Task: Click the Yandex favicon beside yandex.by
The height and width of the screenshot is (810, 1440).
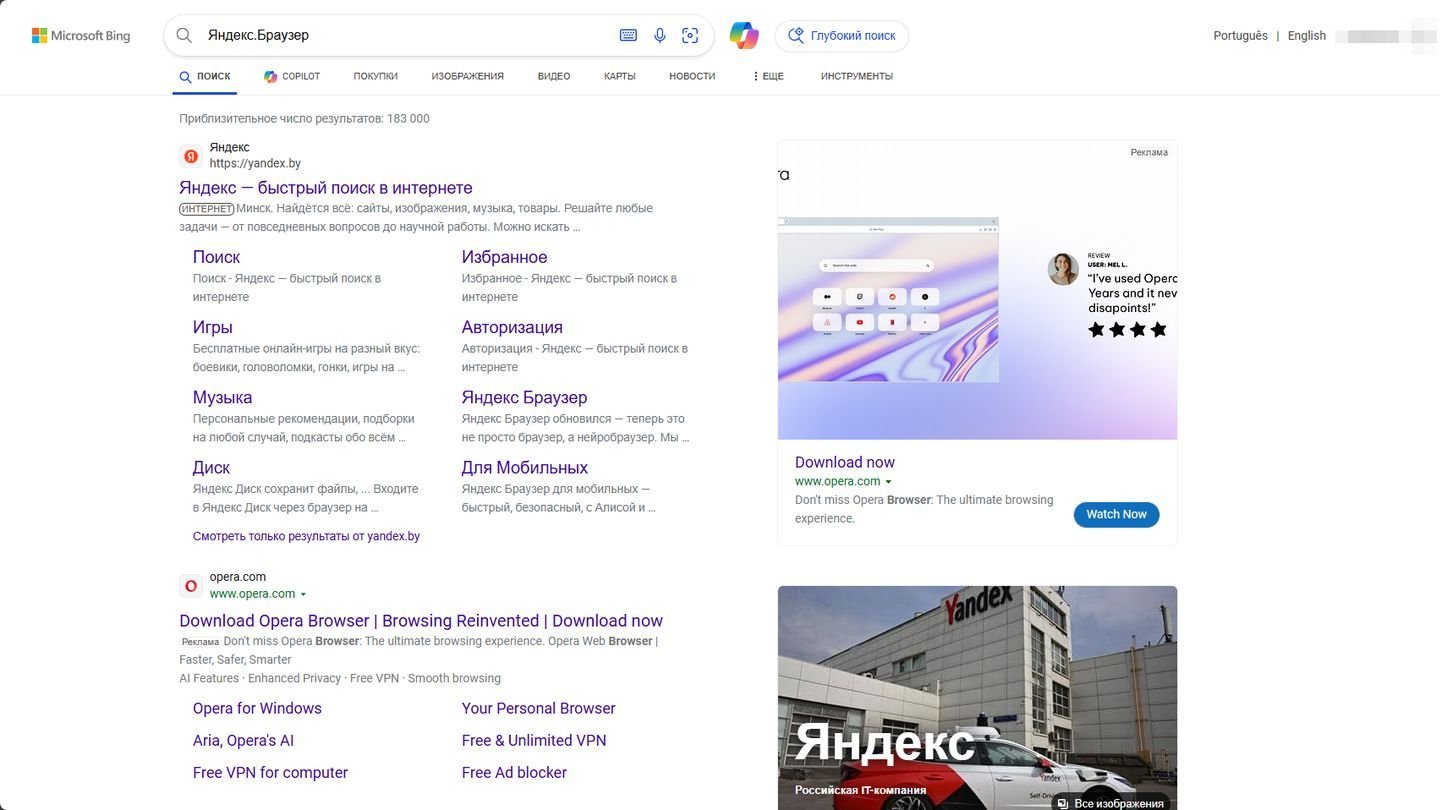Action: (191, 156)
